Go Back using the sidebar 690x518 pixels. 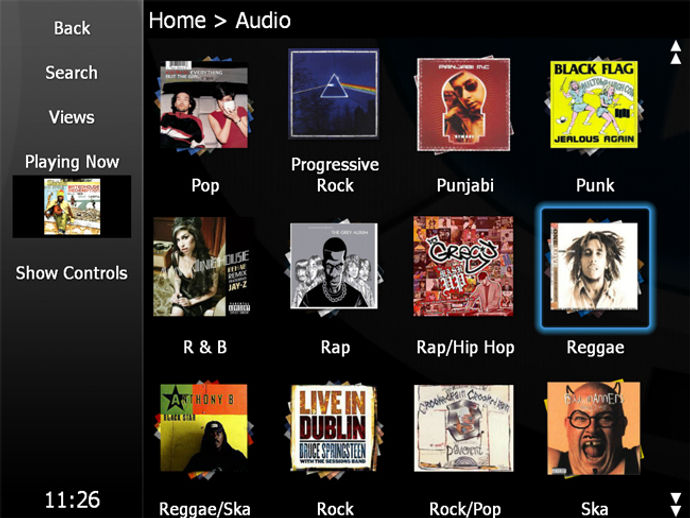(x=72, y=28)
